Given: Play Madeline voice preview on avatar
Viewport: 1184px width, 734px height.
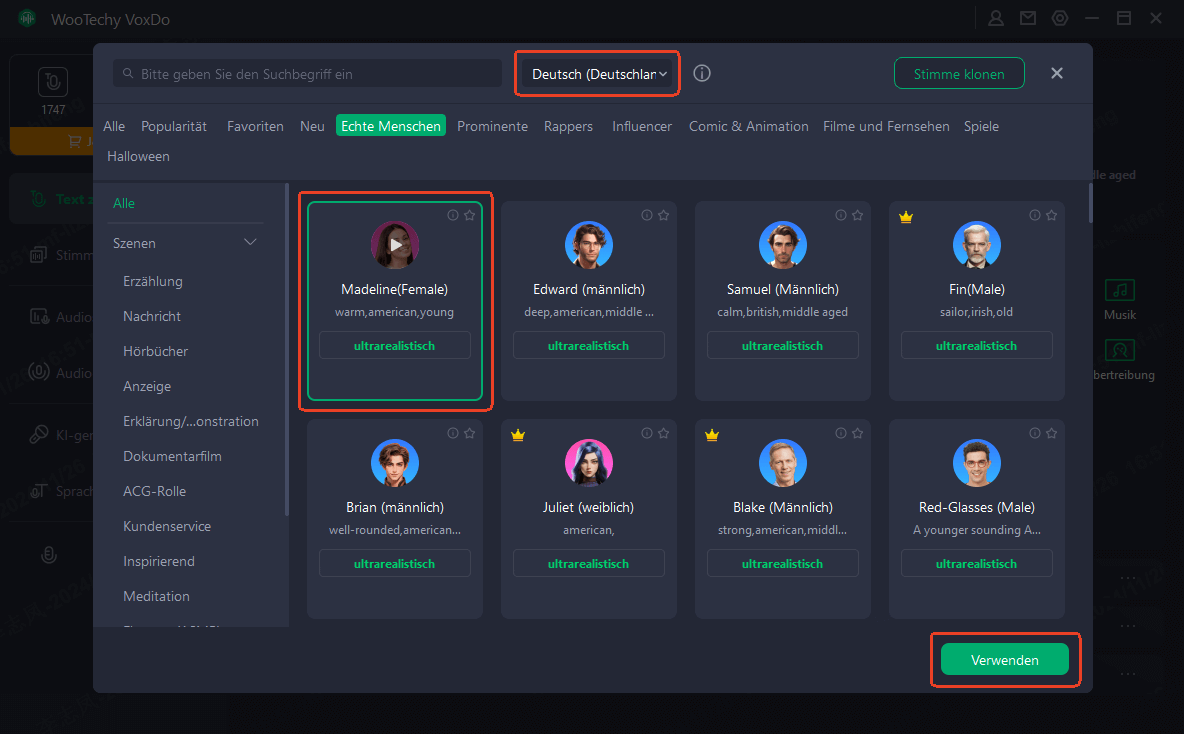Looking at the screenshot, I should point(395,245).
